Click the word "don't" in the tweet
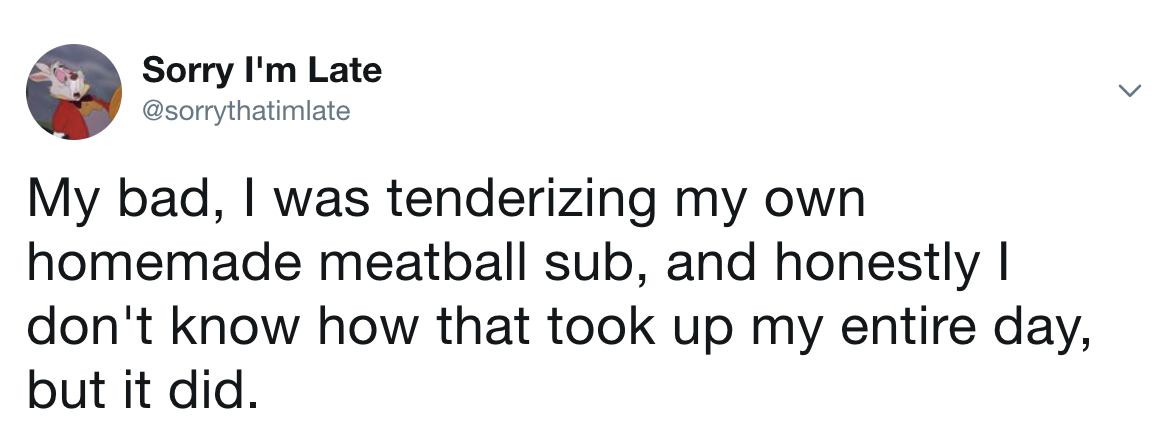Viewport: 1164px width, 432px height. tap(91, 327)
